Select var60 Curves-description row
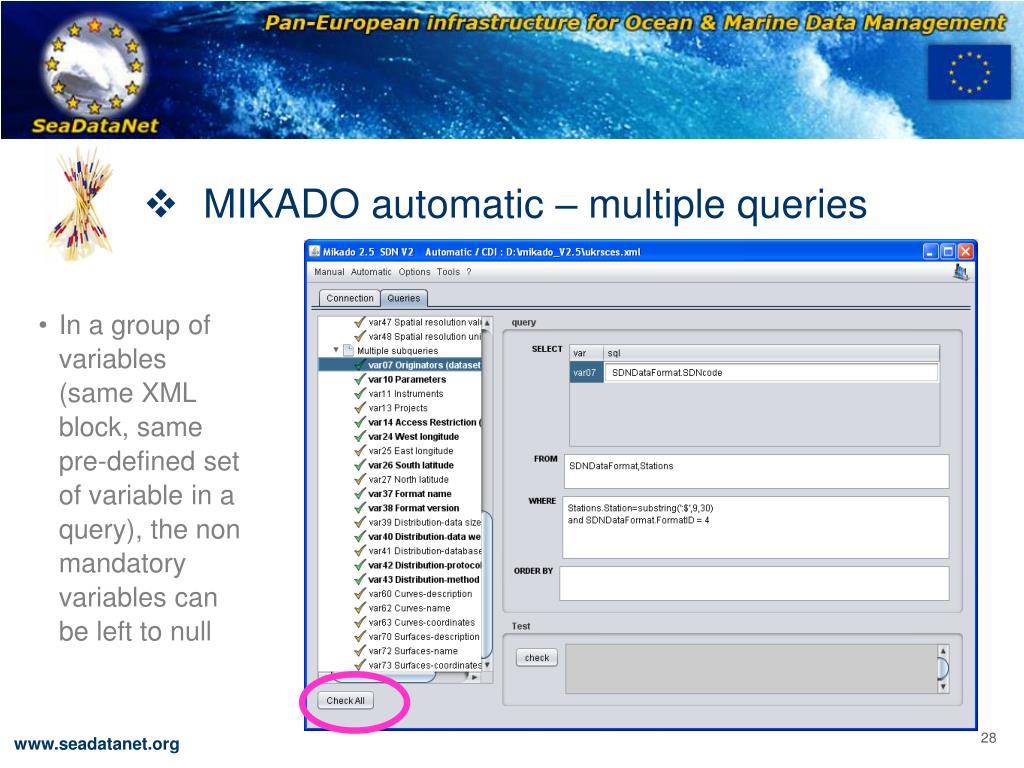The image size is (1024, 768). [413, 594]
